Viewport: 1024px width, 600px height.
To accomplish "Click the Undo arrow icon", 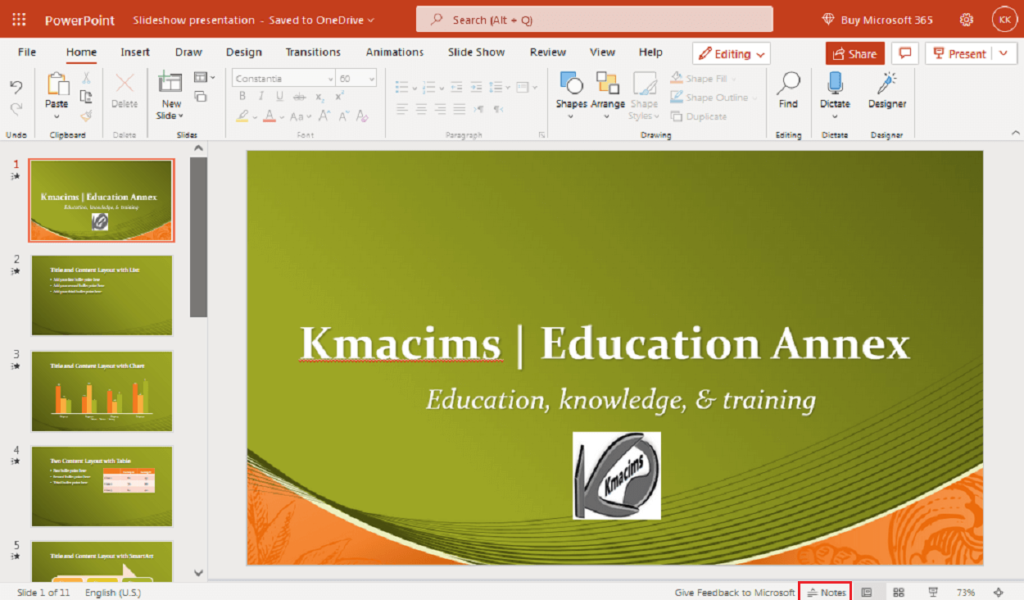I will click(16, 87).
